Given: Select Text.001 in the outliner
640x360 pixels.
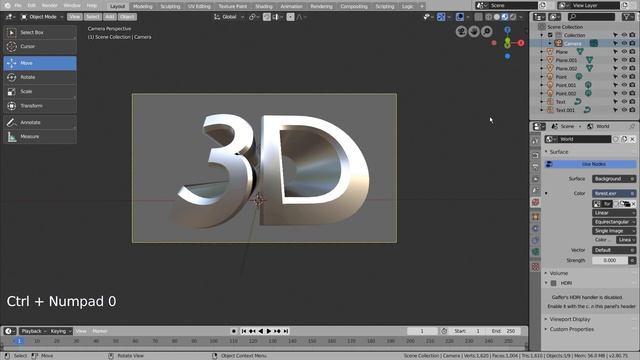Looking at the screenshot, I should (565, 110).
